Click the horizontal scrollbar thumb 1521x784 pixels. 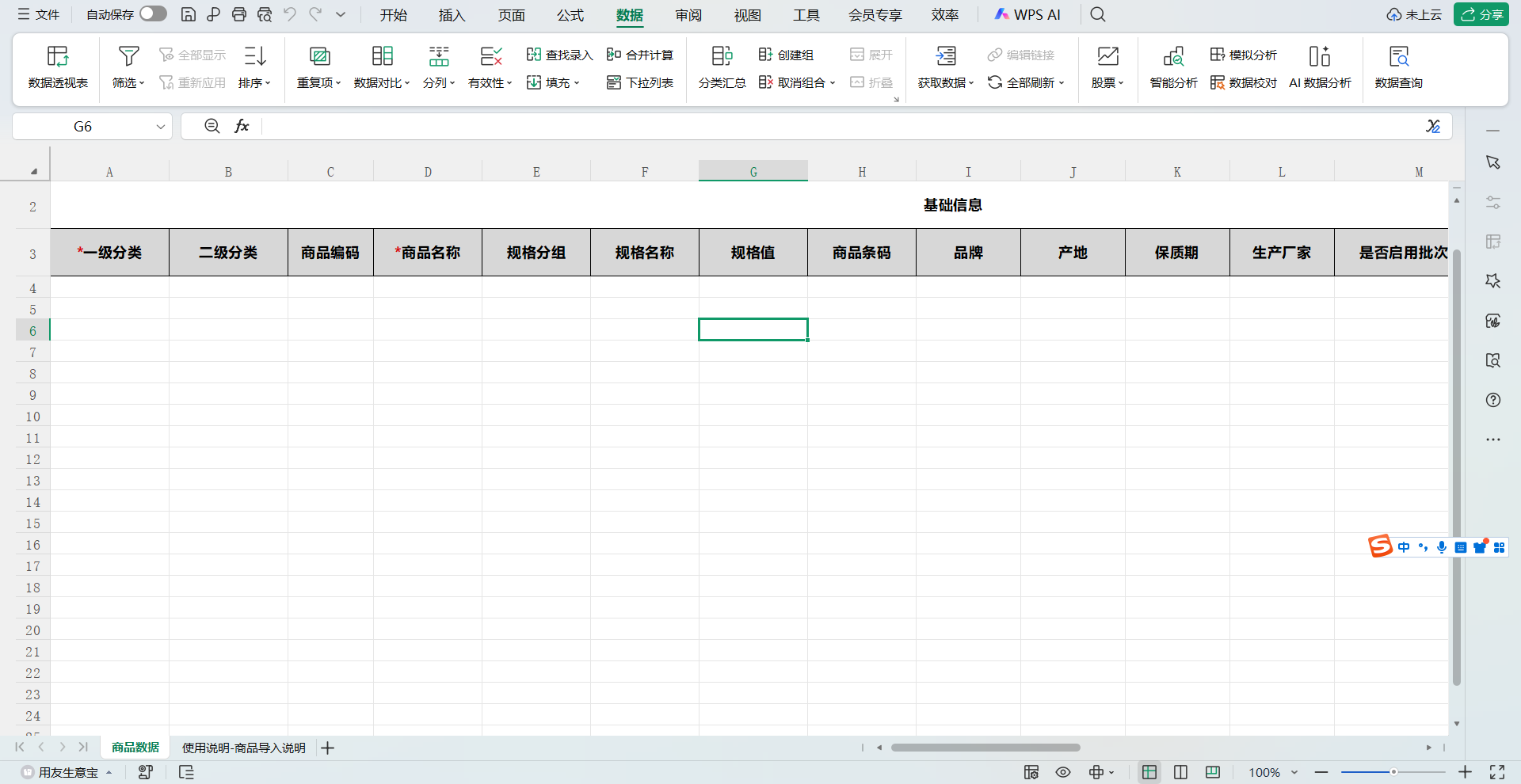click(x=985, y=748)
